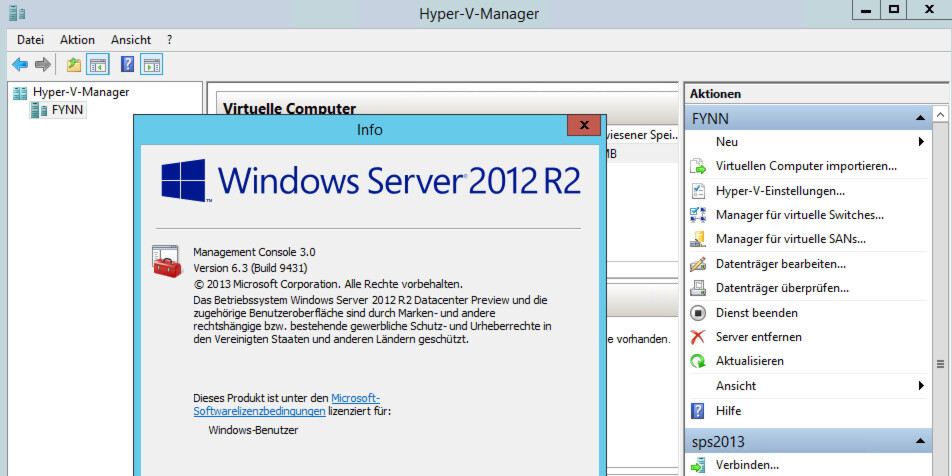Screen dimensions: 952x476
Task: Click the Verbinden icon under sps2013
Action: pos(698,466)
